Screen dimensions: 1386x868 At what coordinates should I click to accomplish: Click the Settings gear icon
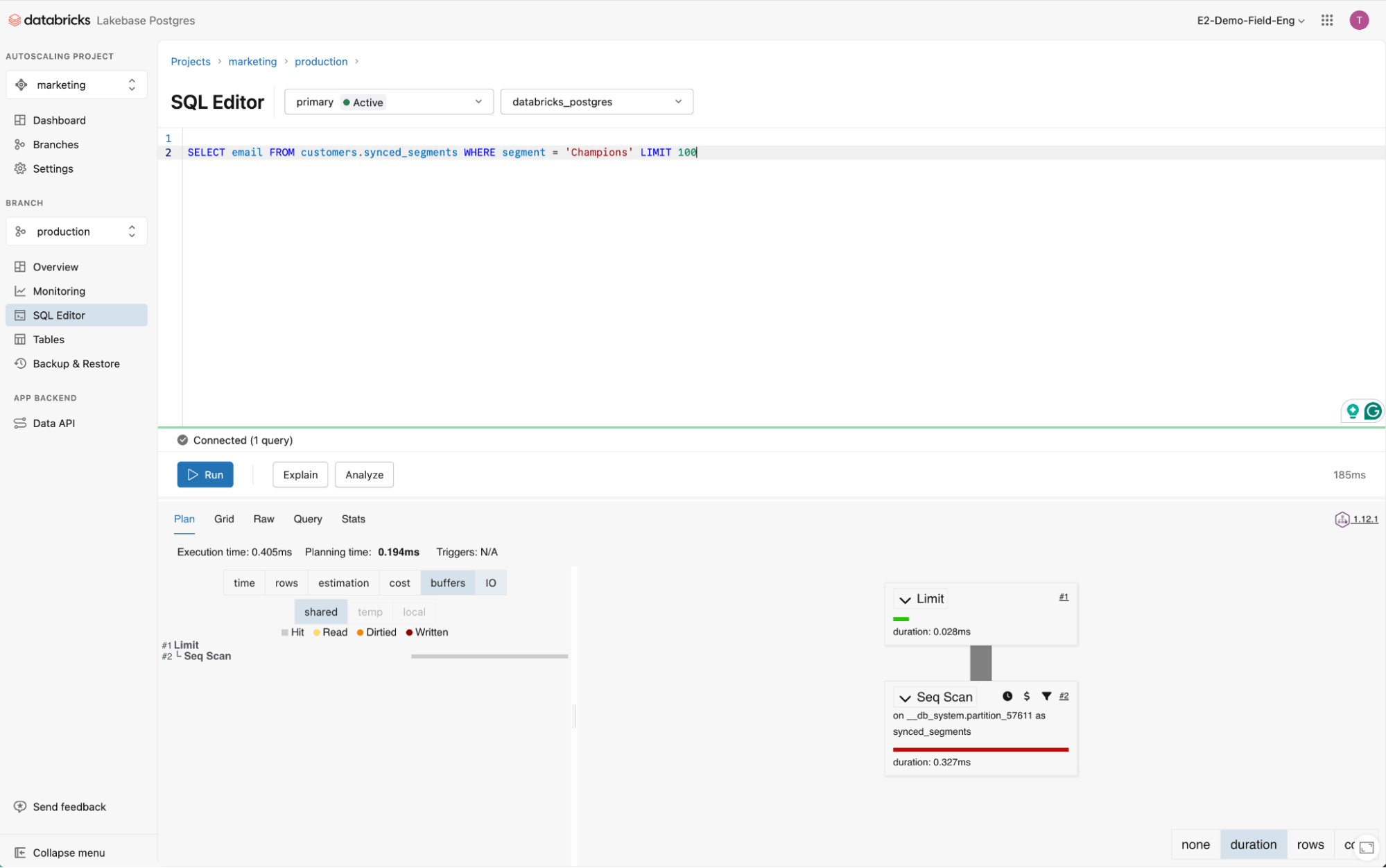pyautogui.click(x=20, y=168)
